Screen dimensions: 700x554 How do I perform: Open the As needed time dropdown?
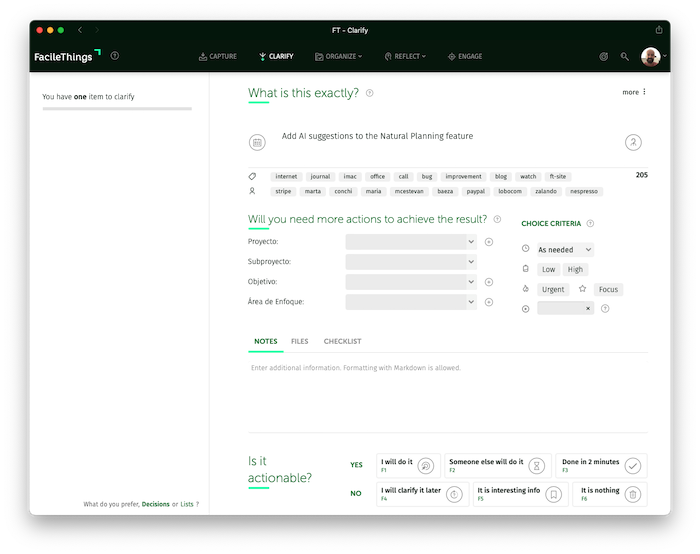pyautogui.click(x=565, y=250)
